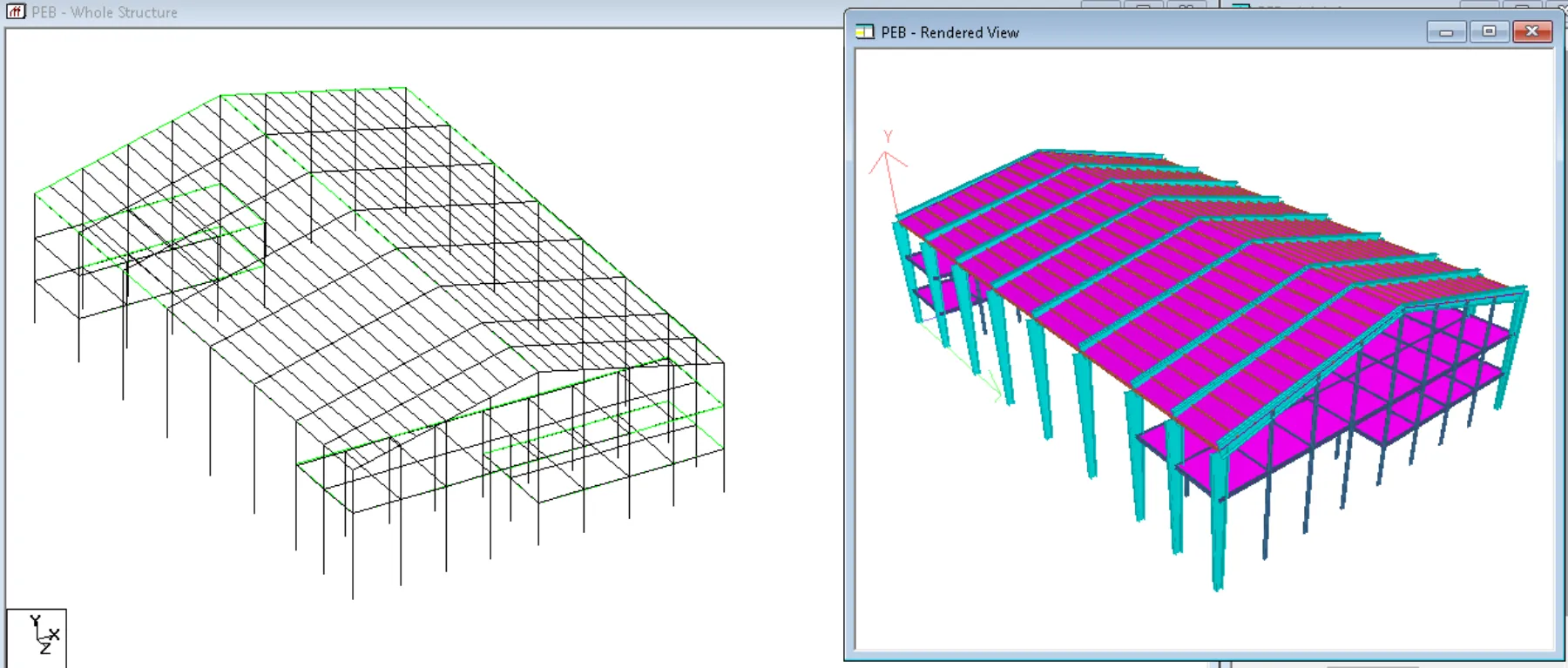This screenshot has width=1568, height=668.
Task: Select the "PEB - Whole Structure" window title
Action: pyautogui.click(x=105, y=12)
